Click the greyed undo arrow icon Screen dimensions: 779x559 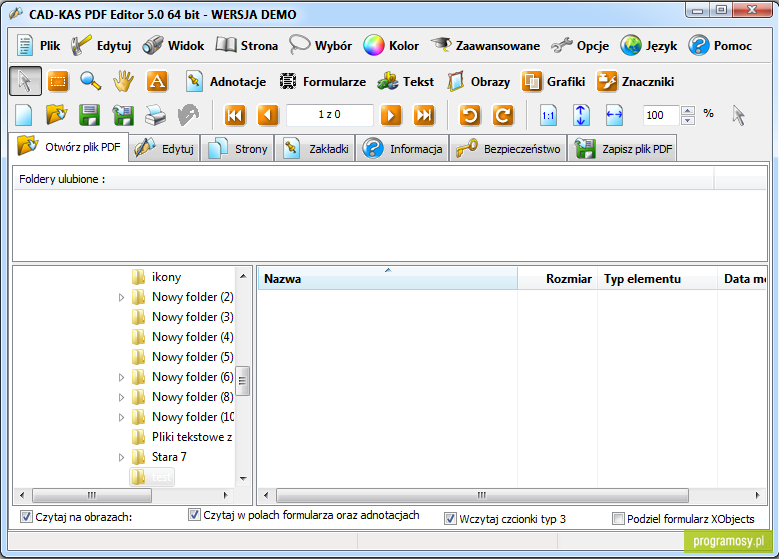(188, 115)
